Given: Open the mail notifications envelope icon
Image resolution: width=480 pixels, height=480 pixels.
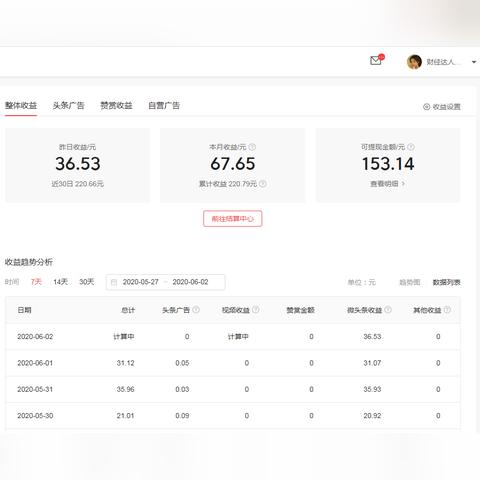Looking at the screenshot, I should pos(376,61).
